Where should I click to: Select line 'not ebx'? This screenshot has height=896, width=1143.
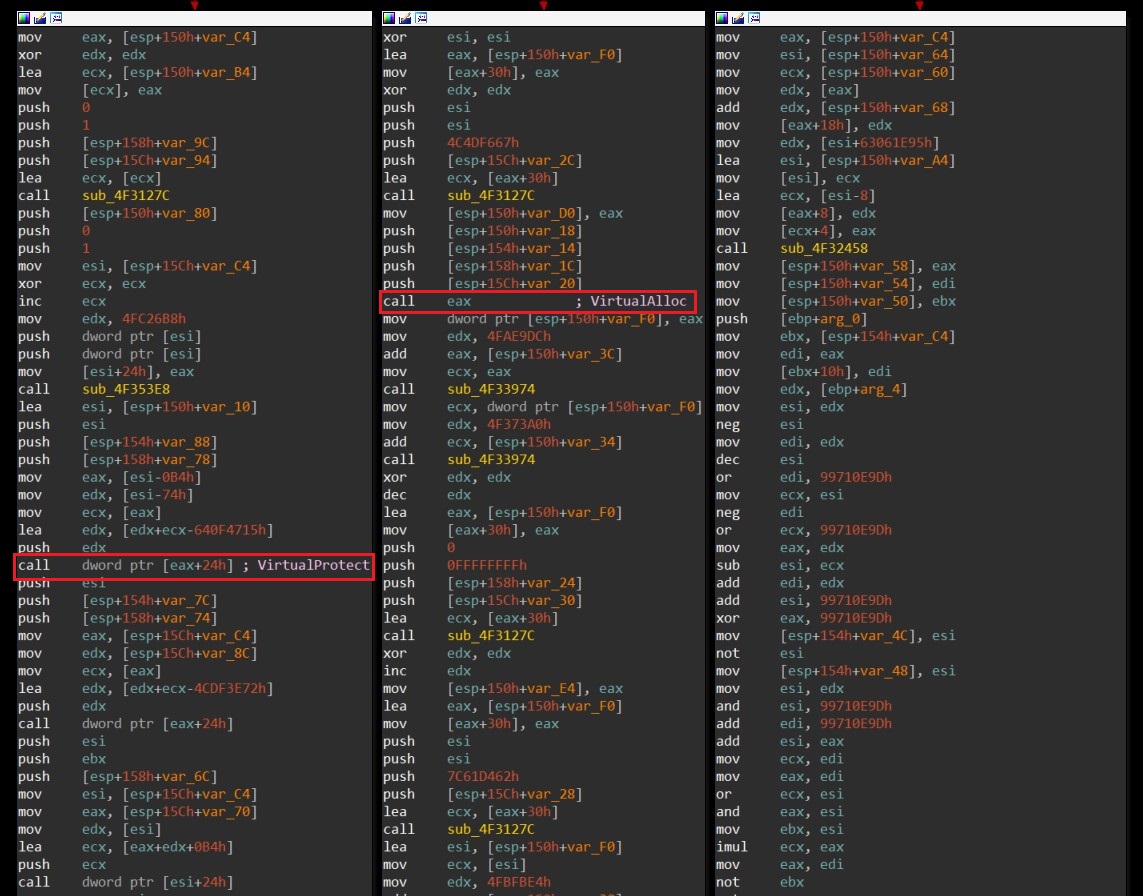tap(760, 881)
